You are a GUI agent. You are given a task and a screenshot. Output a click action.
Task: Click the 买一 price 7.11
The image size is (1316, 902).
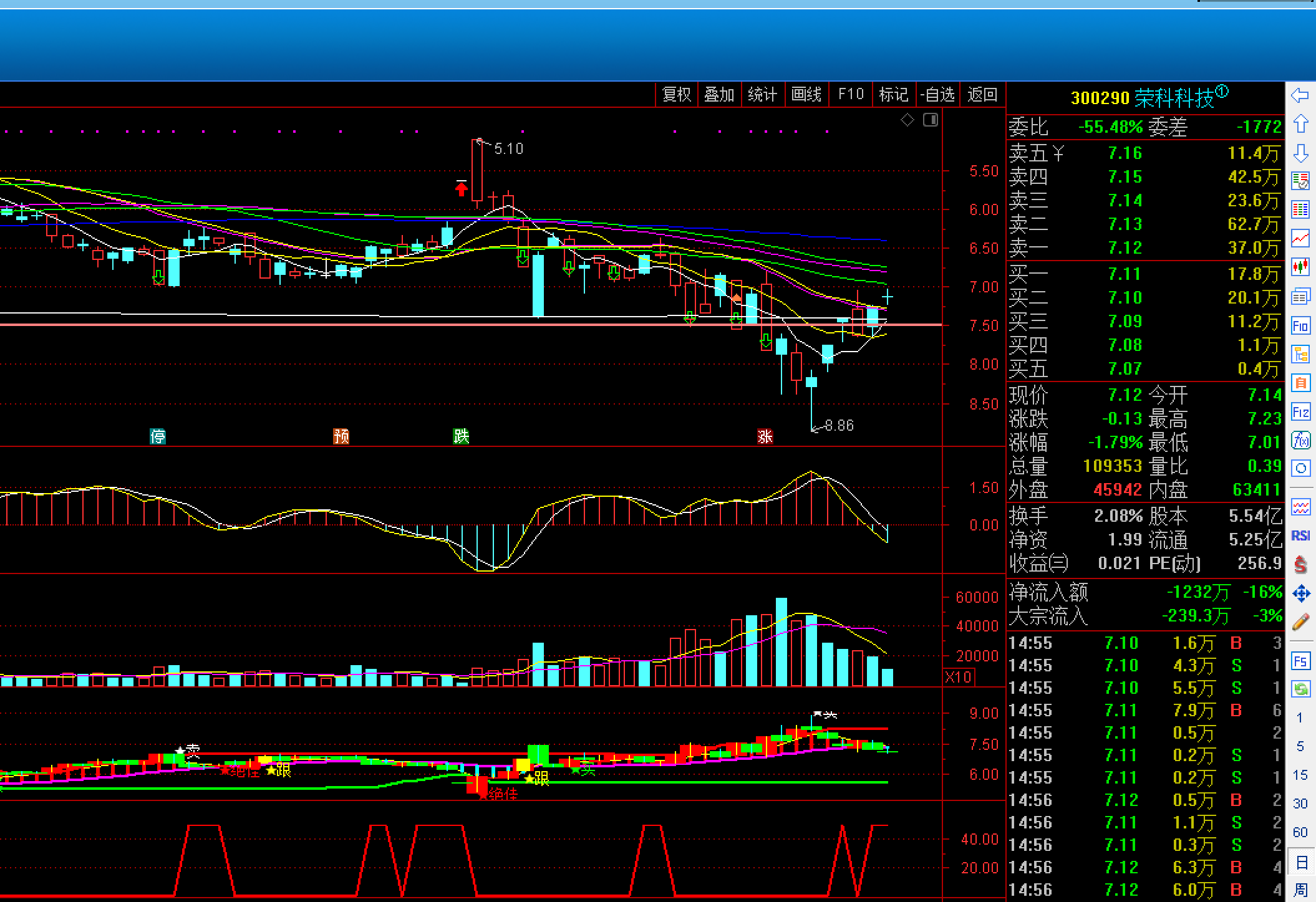click(x=1125, y=274)
